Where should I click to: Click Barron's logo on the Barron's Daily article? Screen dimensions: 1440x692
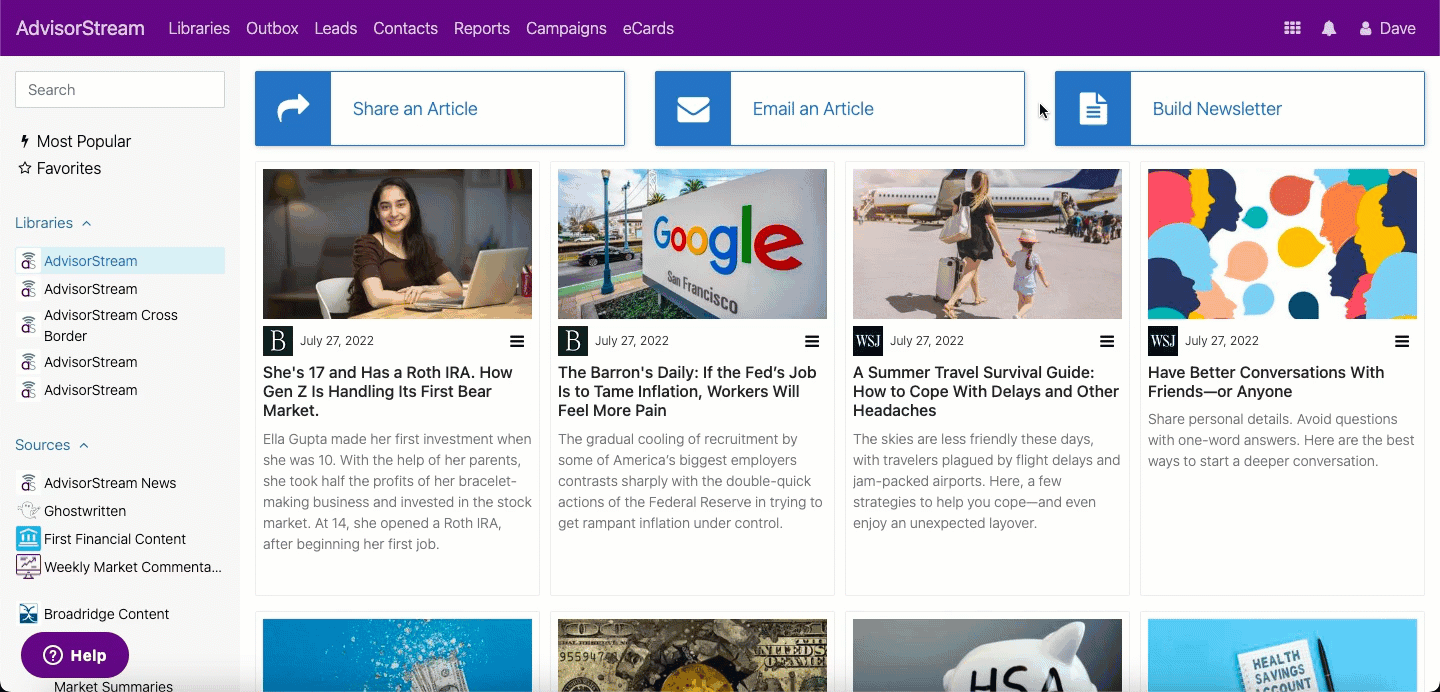coord(573,341)
